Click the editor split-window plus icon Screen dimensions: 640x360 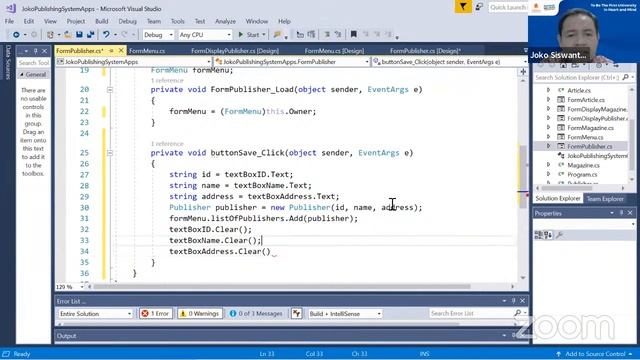pos(523,72)
